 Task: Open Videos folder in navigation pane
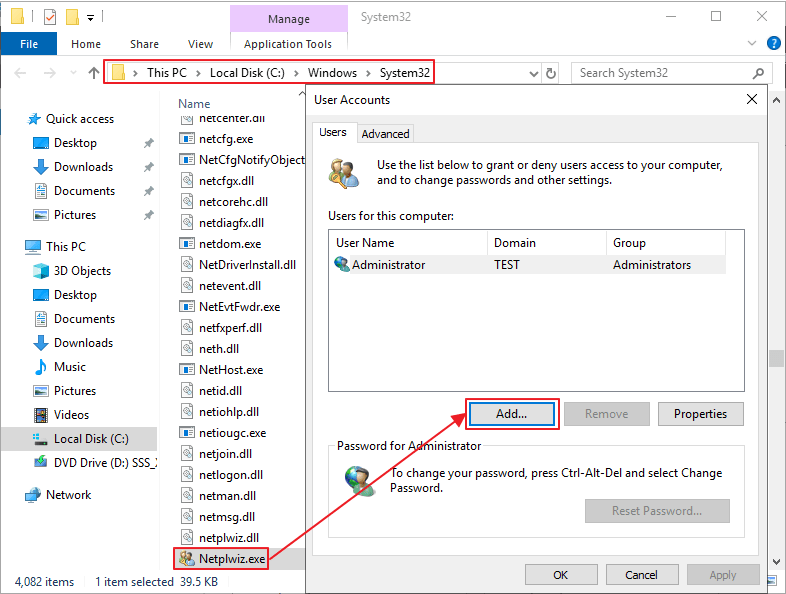71,415
